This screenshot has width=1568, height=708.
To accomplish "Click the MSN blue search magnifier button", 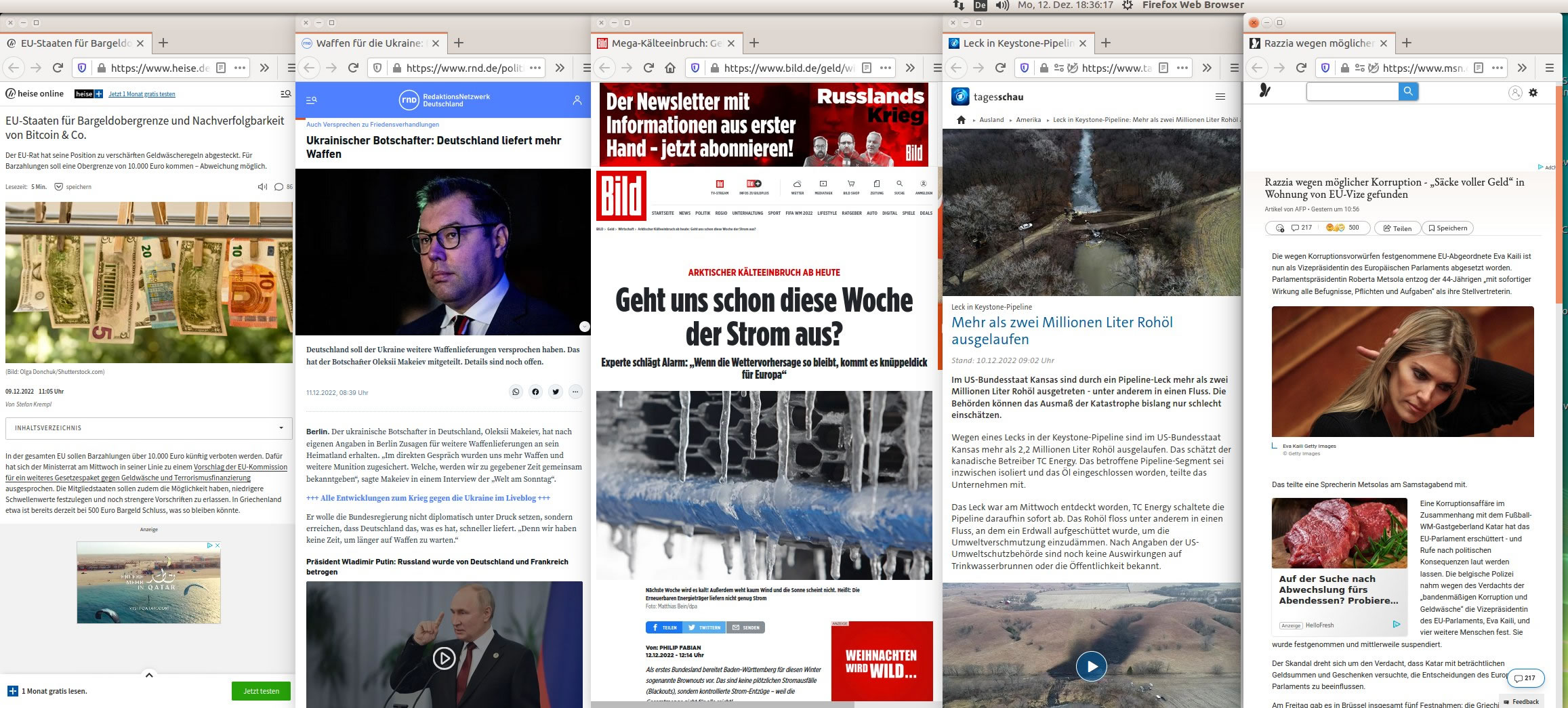I will (1407, 91).
